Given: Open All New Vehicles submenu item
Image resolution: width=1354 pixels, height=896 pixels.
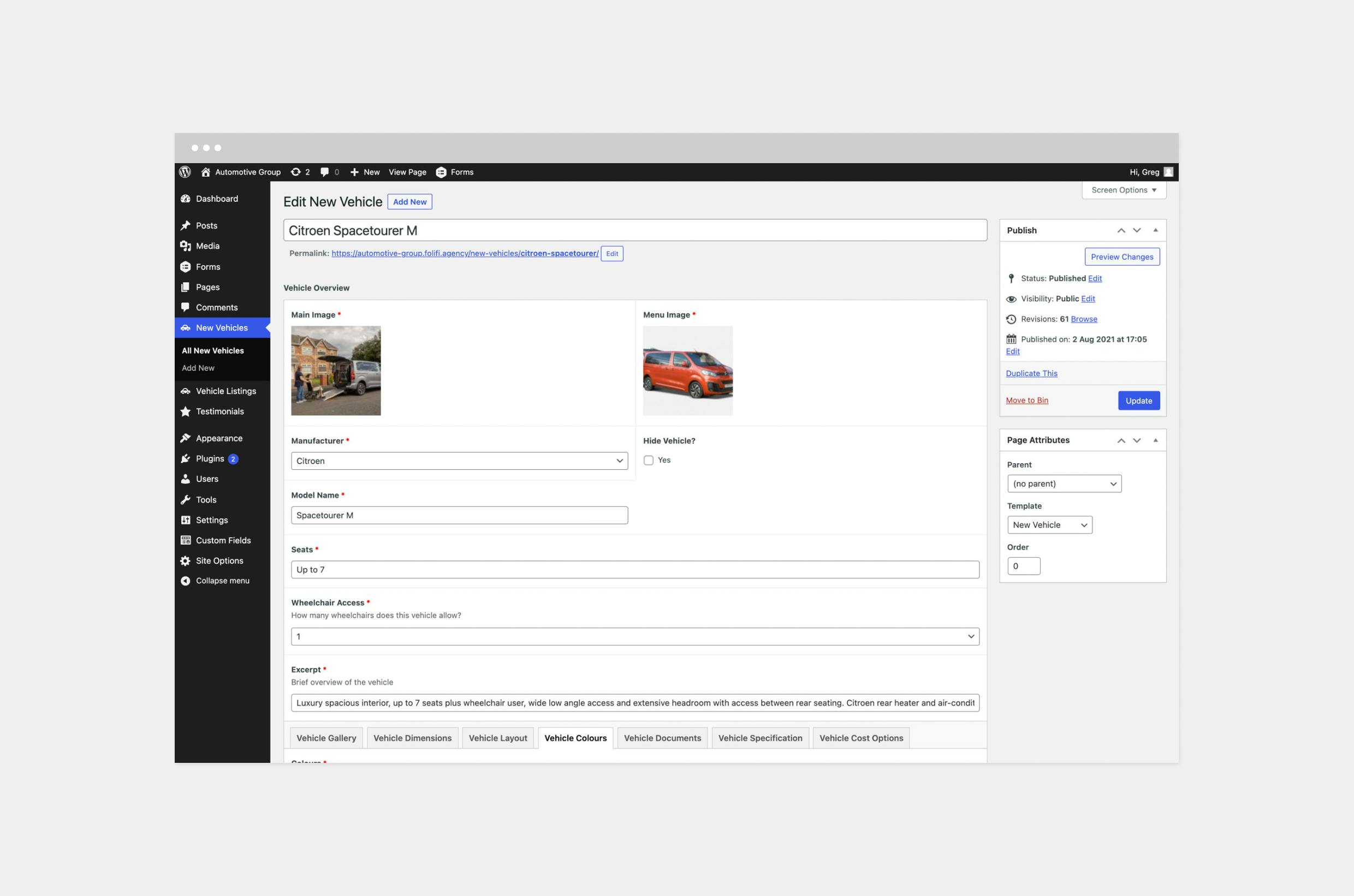Looking at the screenshot, I should coord(213,351).
